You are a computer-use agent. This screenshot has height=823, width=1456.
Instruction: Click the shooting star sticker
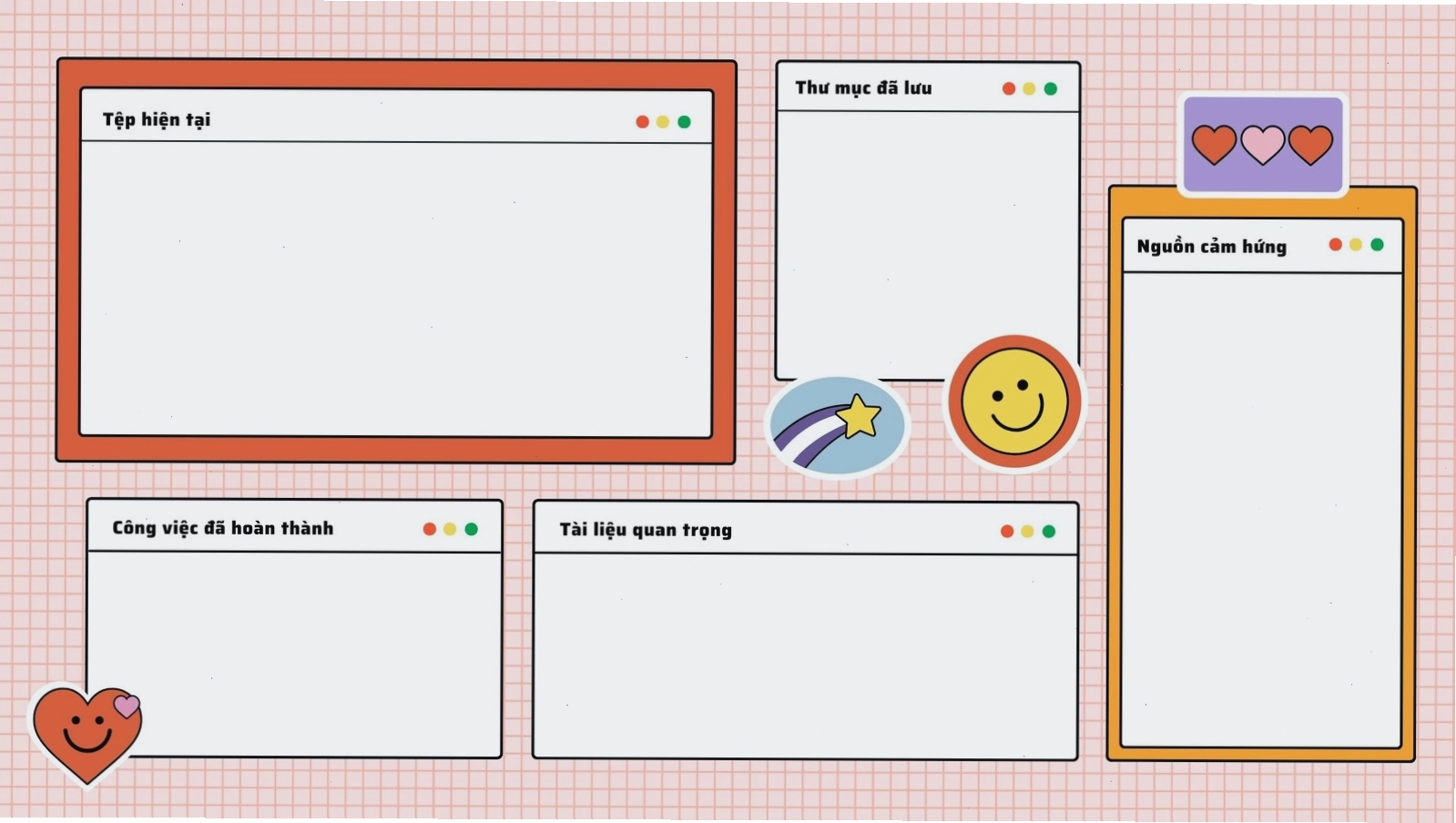pyautogui.click(x=838, y=425)
